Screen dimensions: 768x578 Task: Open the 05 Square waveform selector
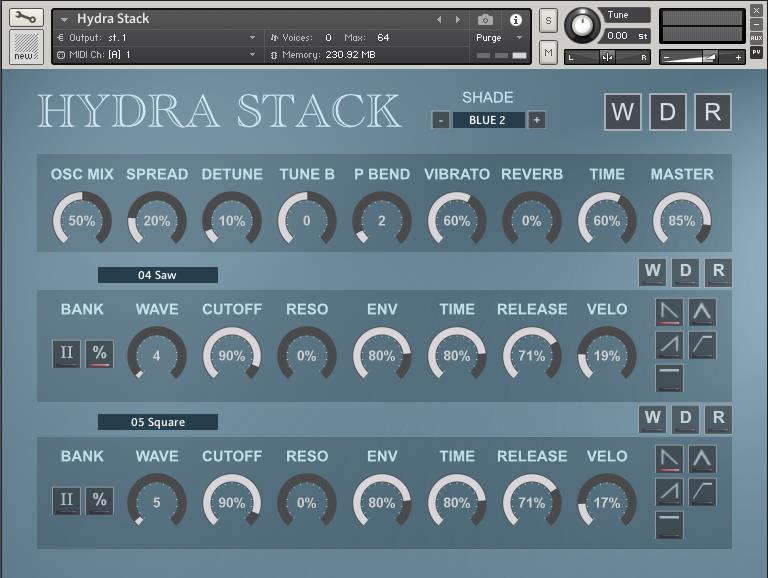point(158,422)
